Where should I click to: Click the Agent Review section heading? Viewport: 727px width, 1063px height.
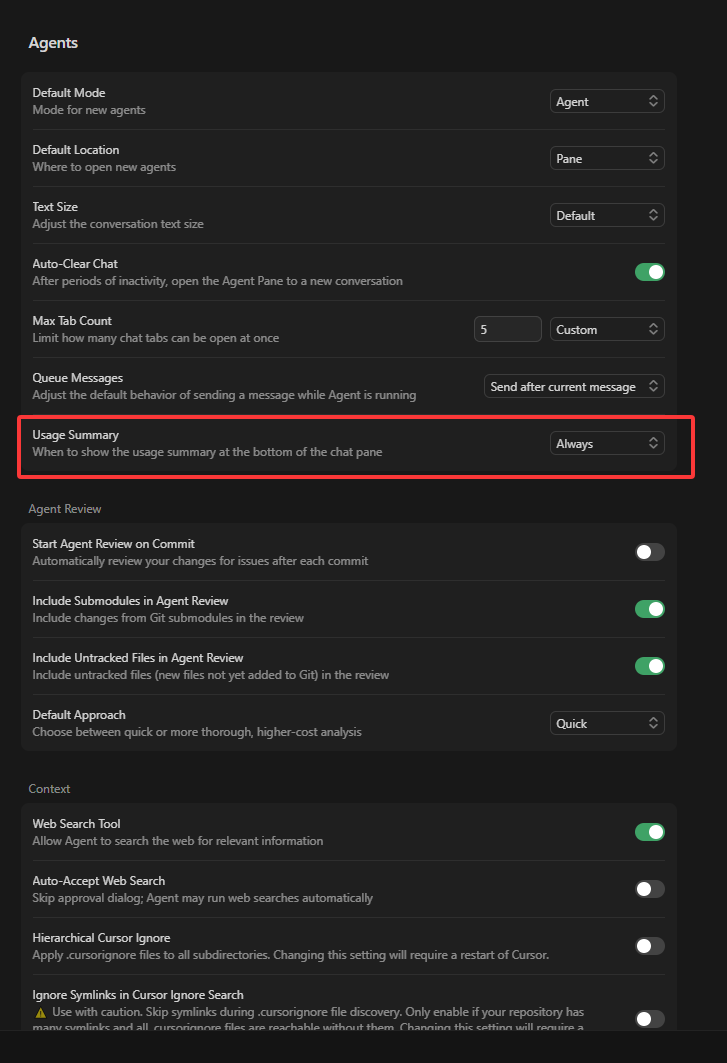(x=65, y=509)
